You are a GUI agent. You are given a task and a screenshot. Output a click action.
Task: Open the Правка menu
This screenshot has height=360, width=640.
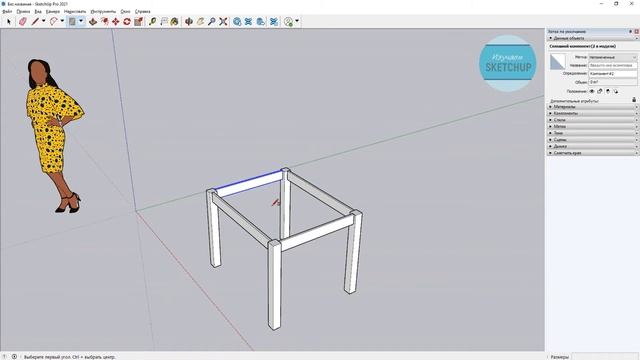[23, 11]
